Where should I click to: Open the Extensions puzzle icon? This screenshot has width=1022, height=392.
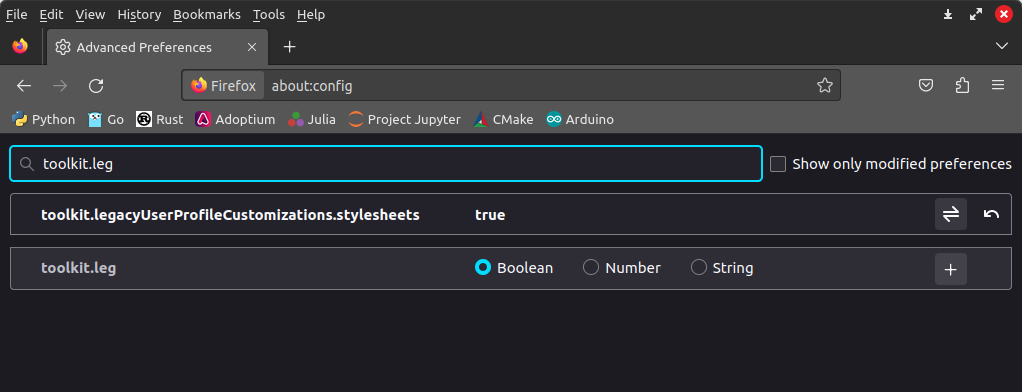click(x=961, y=85)
